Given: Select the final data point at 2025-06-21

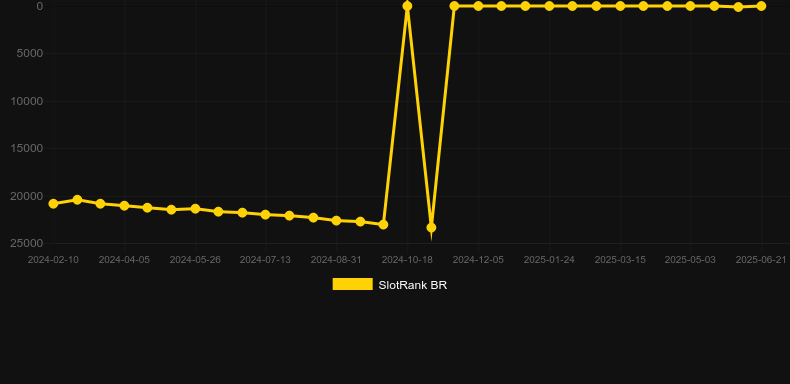Looking at the screenshot, I should point(761,6).
